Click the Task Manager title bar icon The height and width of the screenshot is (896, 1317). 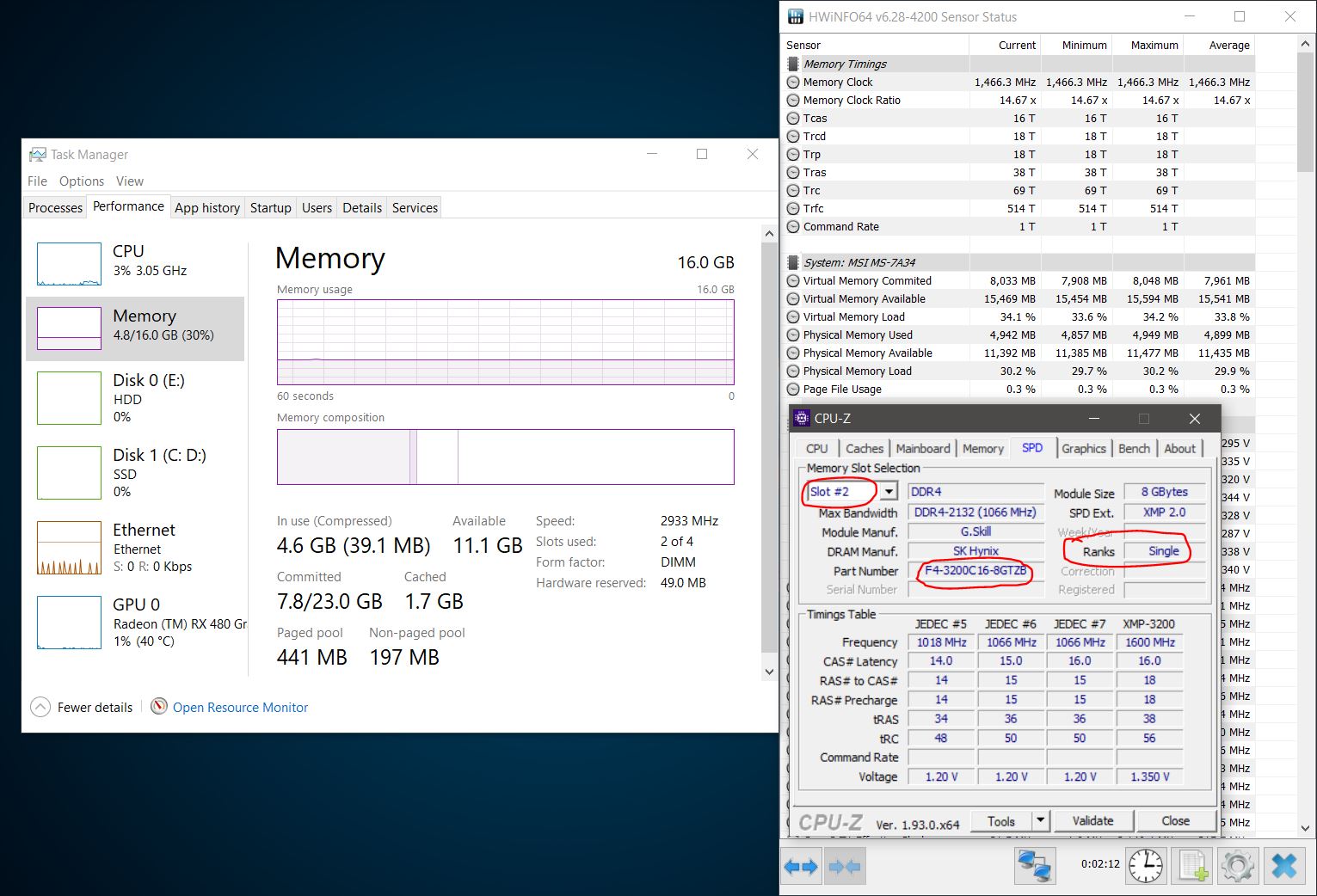click(x=37, y=154)
